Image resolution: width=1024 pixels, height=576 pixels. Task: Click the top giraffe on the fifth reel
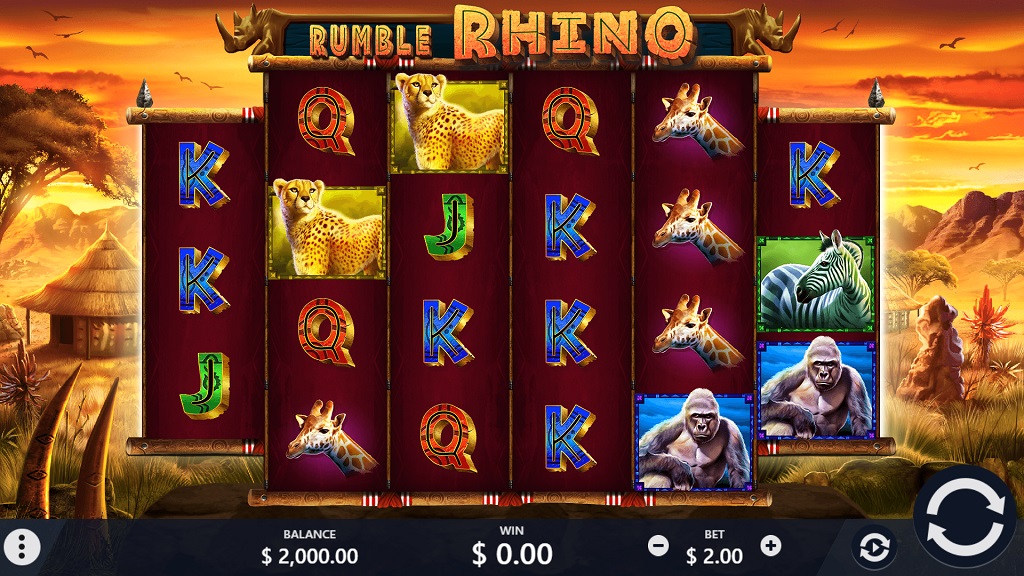696,121
